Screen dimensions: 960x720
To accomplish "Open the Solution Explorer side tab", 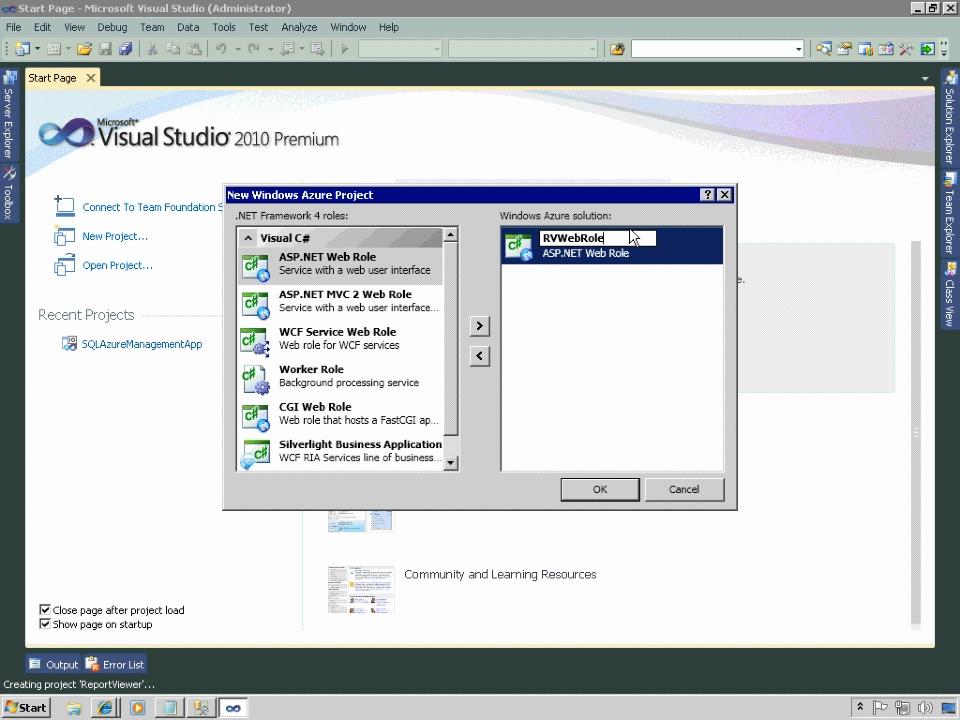I will [x=950, y=118].
